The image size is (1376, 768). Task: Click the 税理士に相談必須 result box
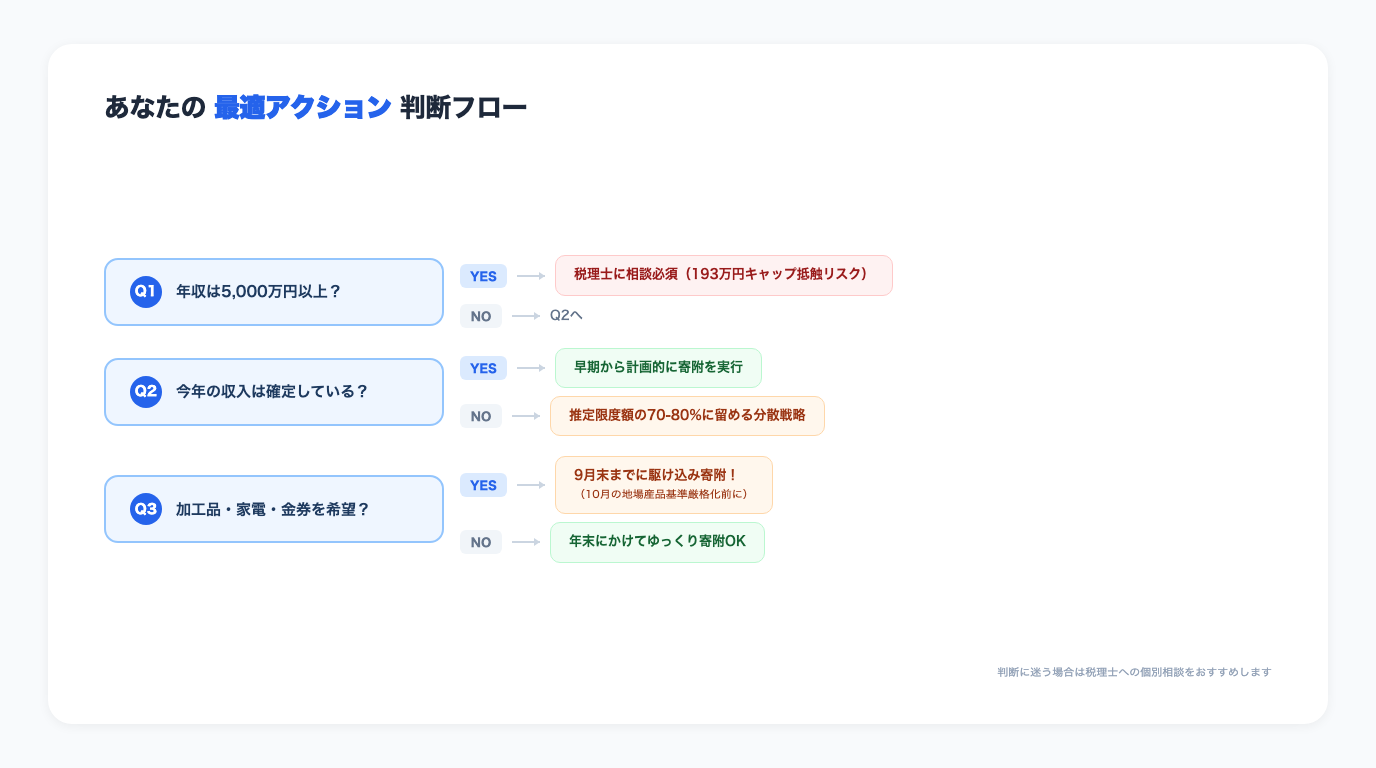tap(723, 275)
